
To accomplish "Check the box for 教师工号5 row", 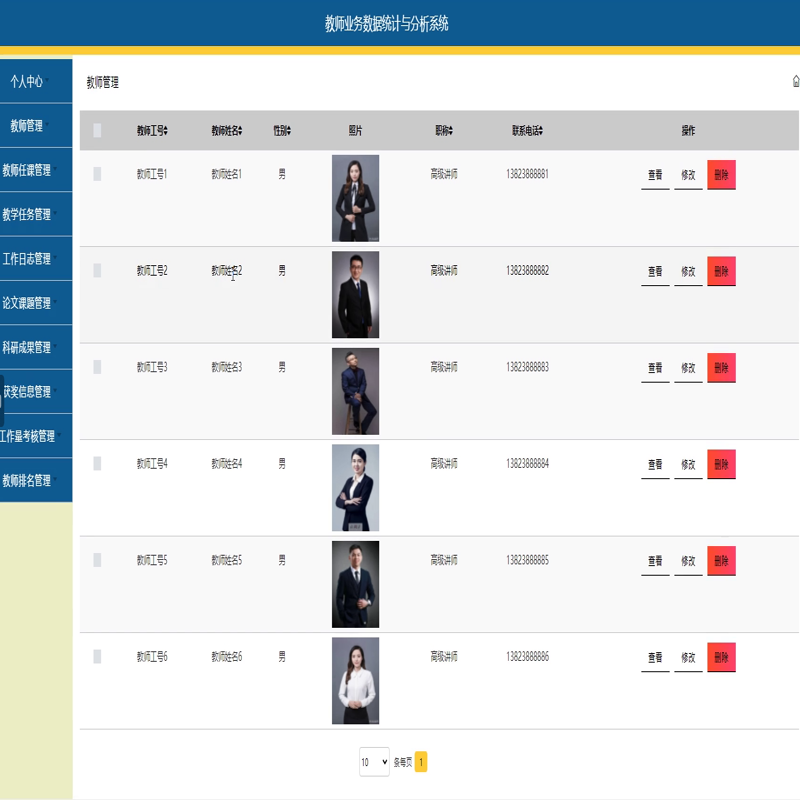I will (97, 560).
